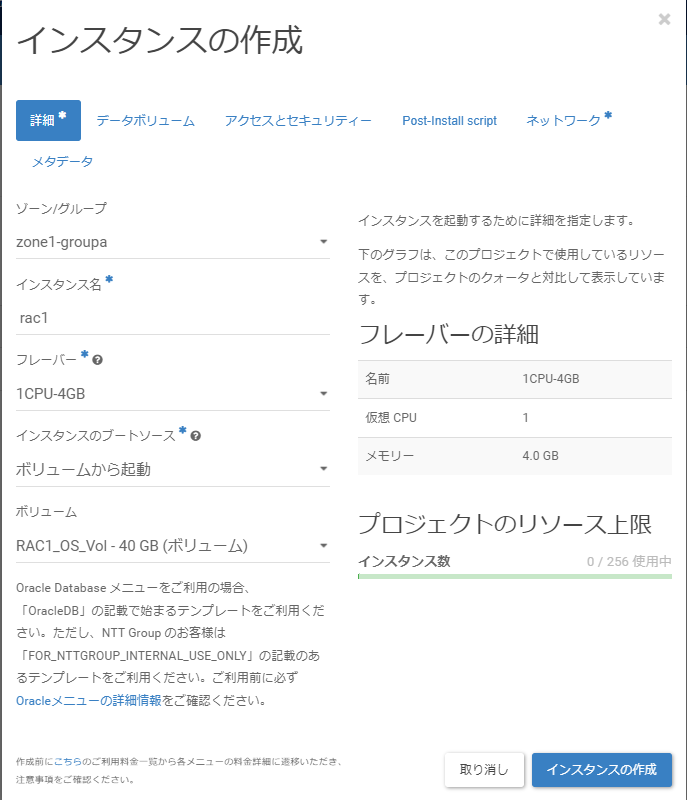687x800 pixels.
Task: Select the メモリー 4.0 GB value
Action: (x=540, y=456)
